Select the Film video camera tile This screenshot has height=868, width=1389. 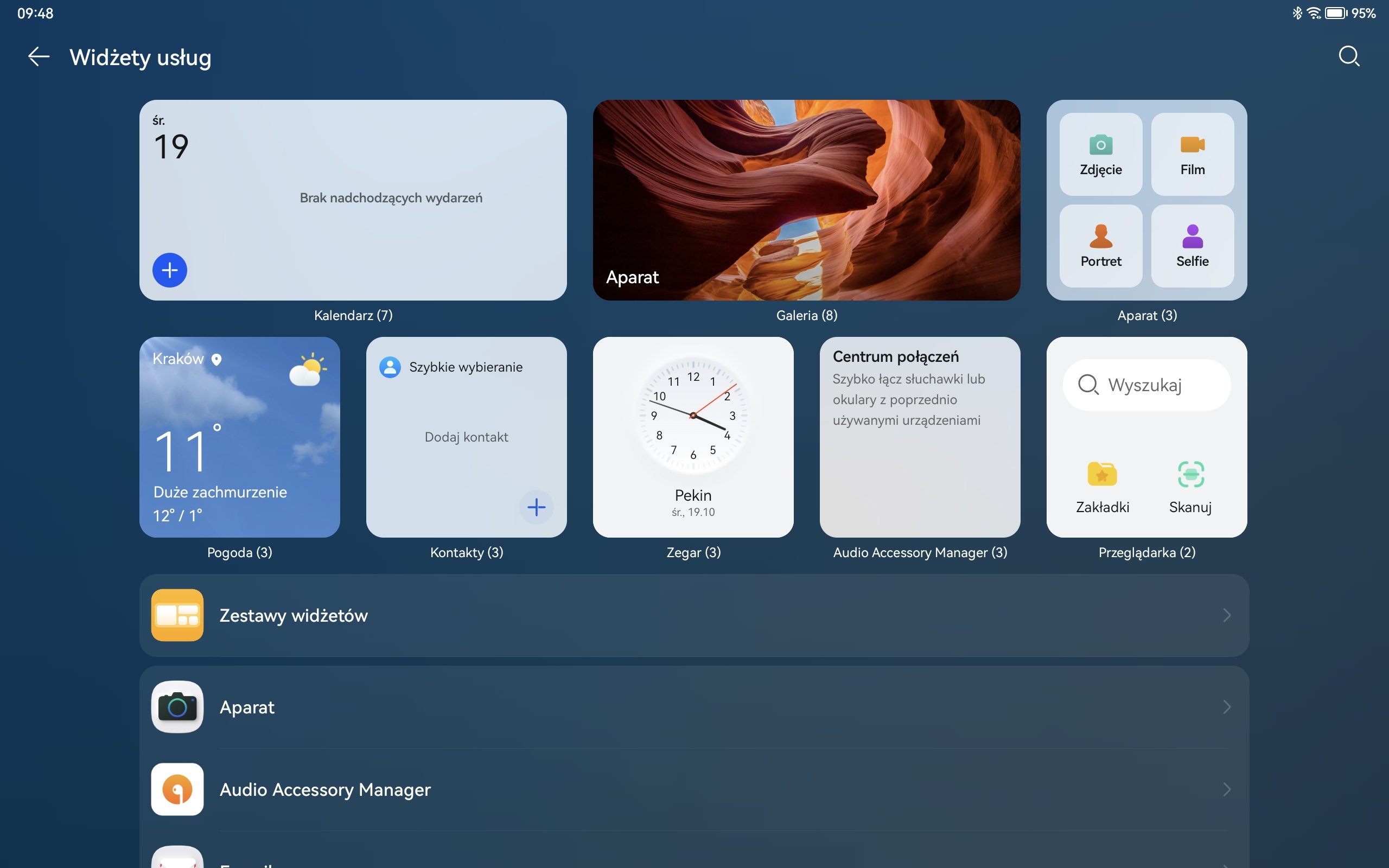click(x=1192, y=154)
